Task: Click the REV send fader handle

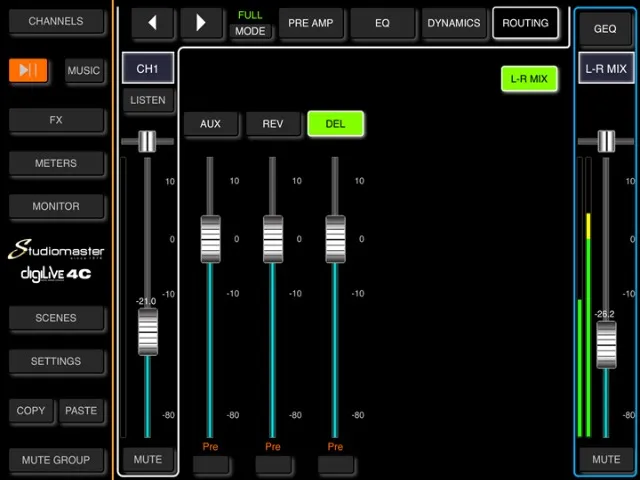Action: pos(273,238)
